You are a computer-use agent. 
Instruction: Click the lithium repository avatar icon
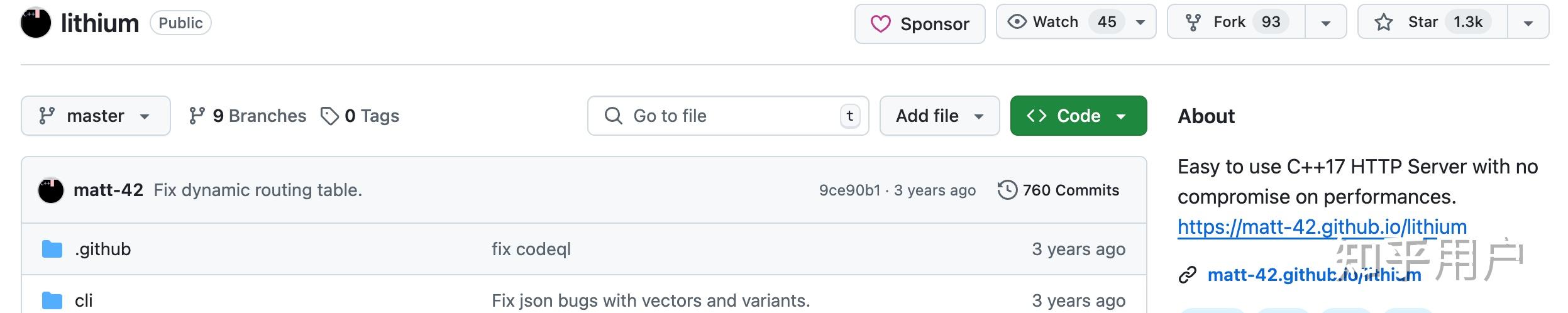pos(36,23)
